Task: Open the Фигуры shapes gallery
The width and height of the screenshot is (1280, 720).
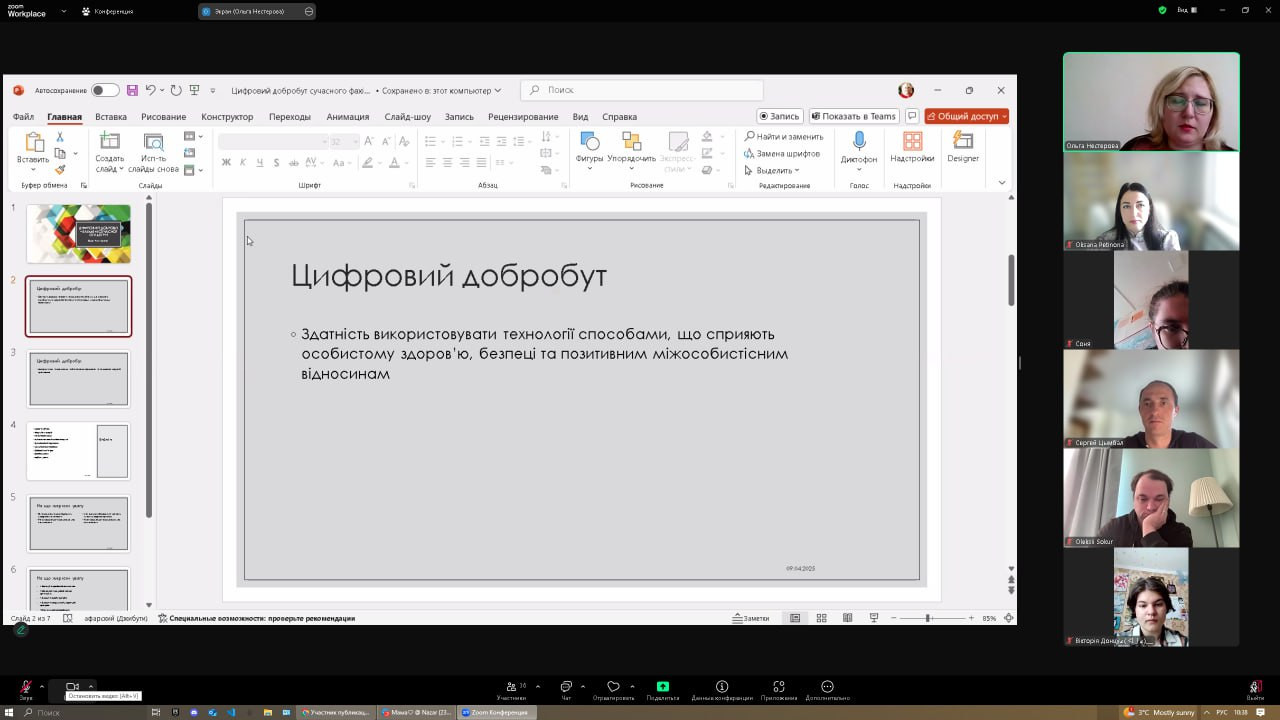Action: (589, 146)
